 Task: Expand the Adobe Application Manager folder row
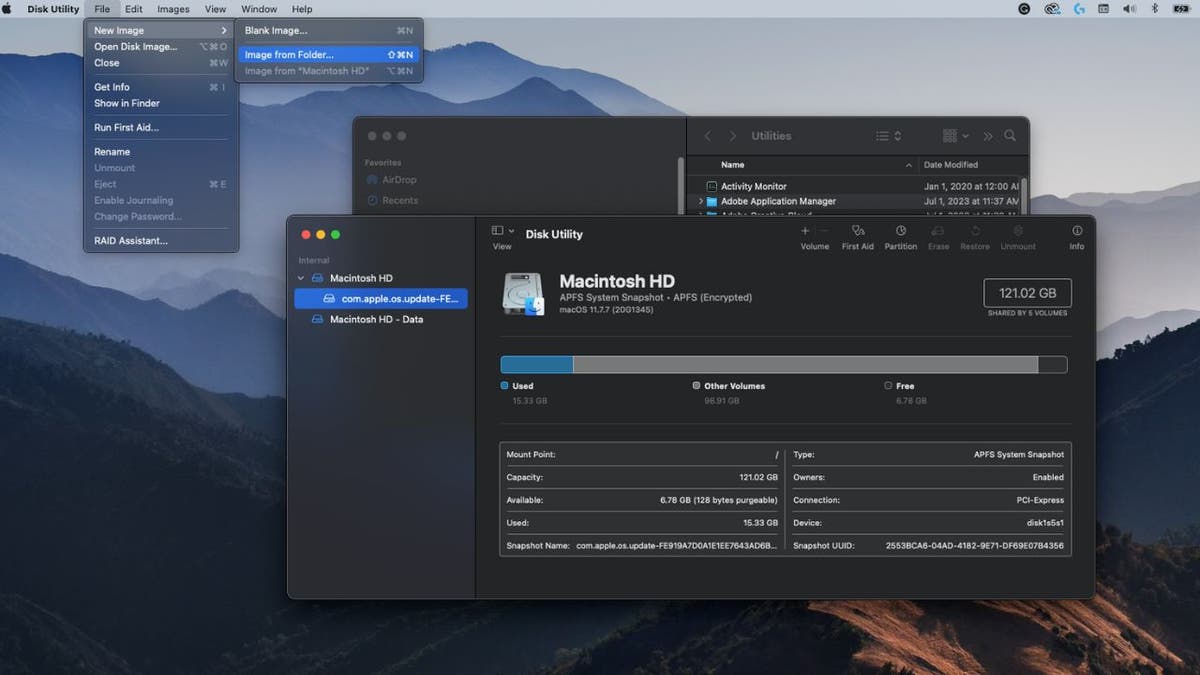pyautogui.click(x=700, y=201)
